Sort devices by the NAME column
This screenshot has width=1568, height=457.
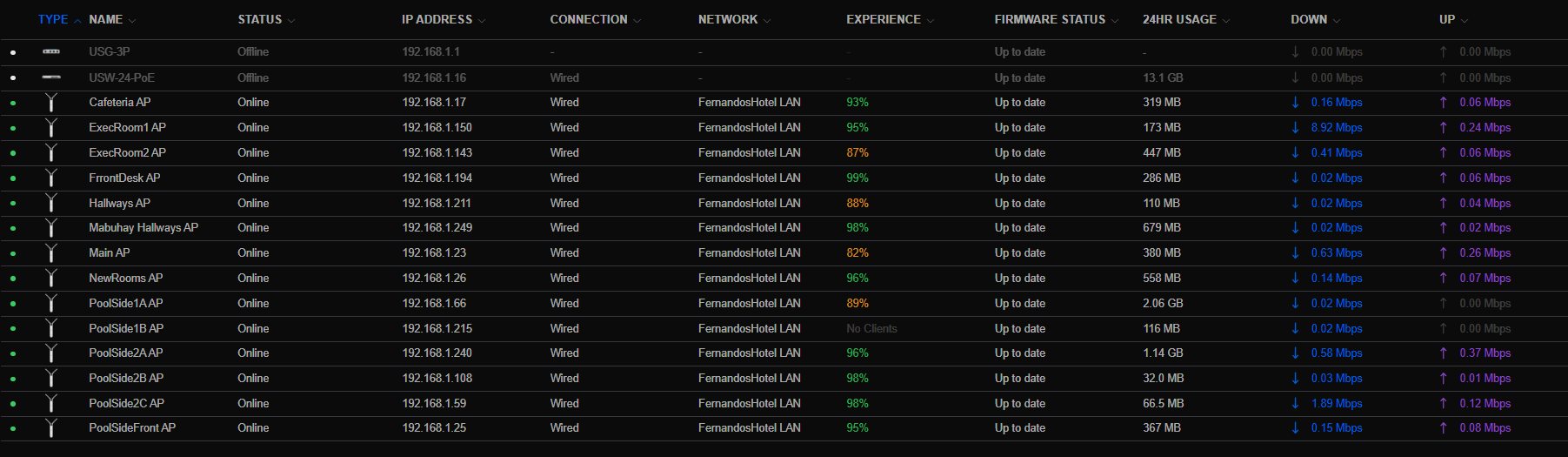coord(105,19)
